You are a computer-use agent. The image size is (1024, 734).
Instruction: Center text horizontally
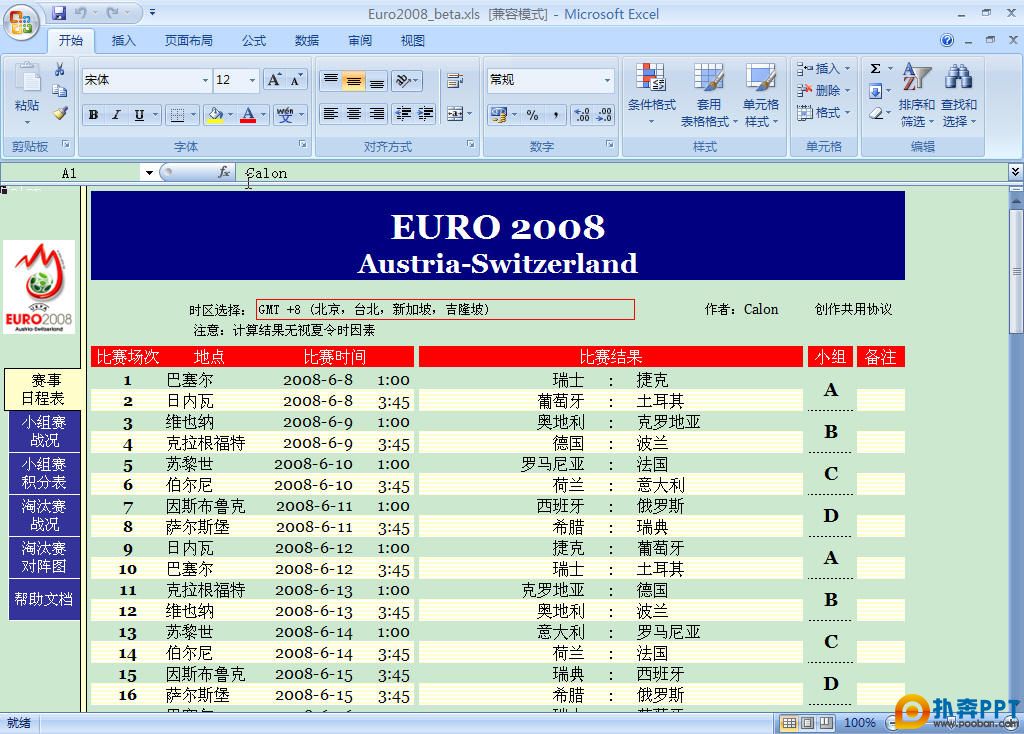tap(353, 114)
